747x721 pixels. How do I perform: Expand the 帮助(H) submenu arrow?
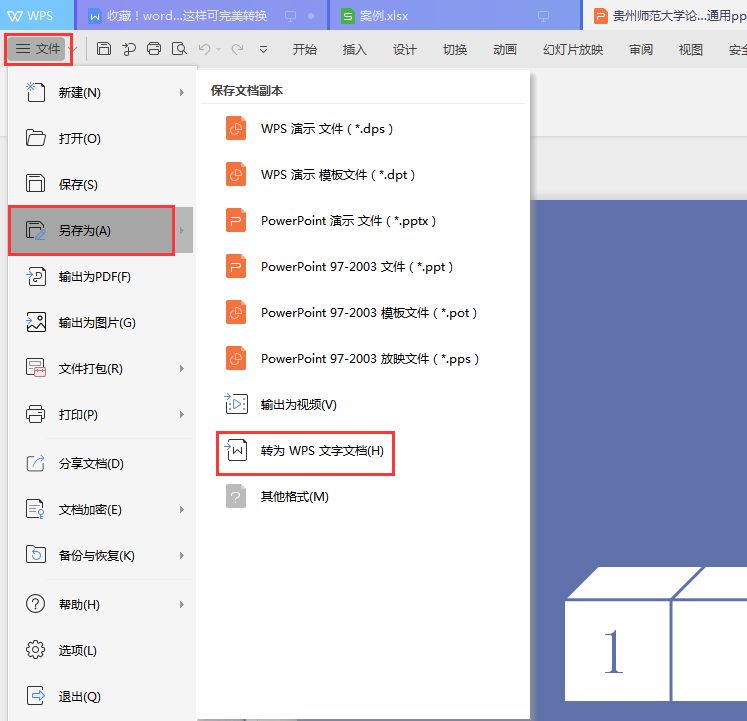coord(182,605)
